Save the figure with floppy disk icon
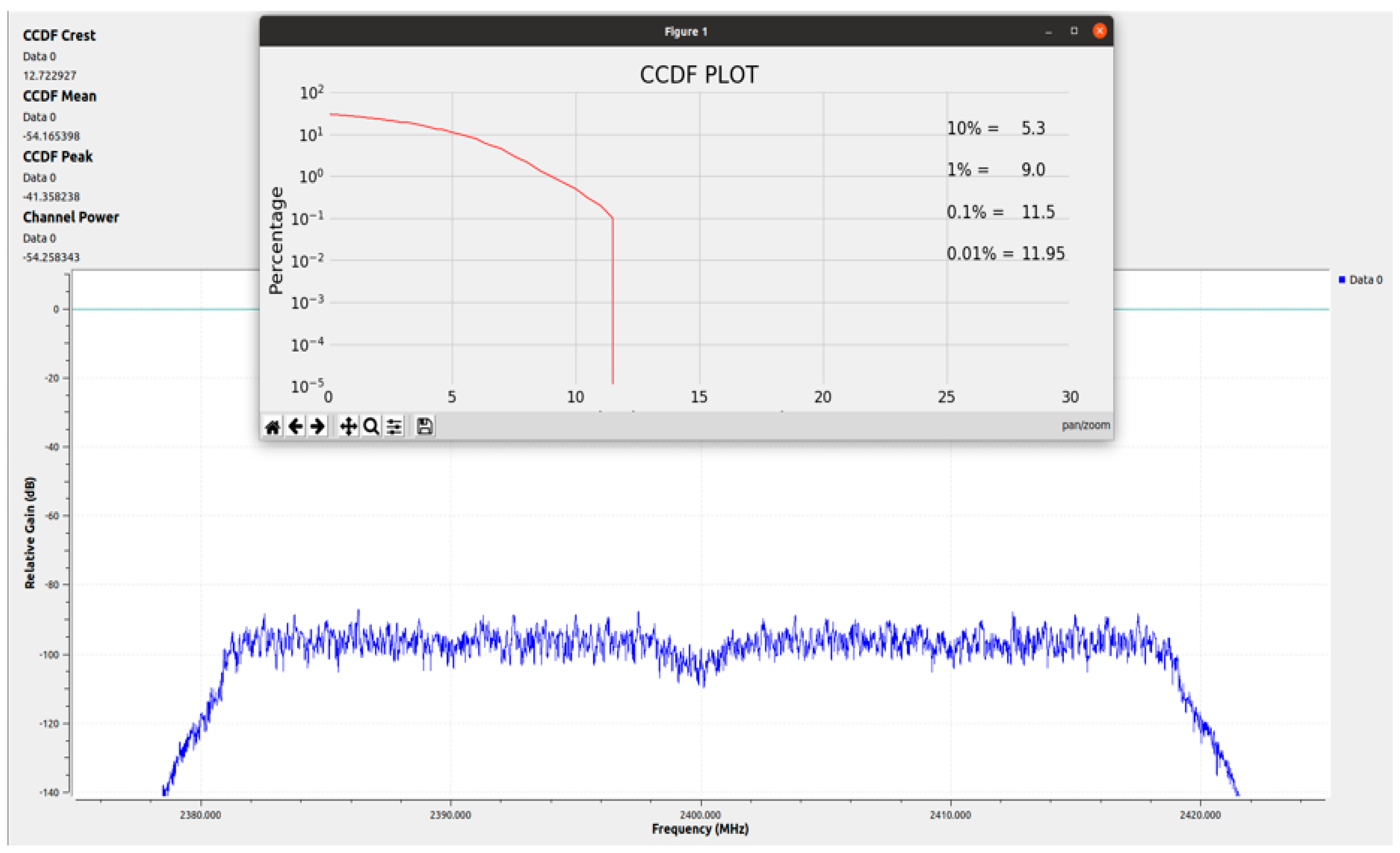The image size is (1400, 853). tap(425, 426)
